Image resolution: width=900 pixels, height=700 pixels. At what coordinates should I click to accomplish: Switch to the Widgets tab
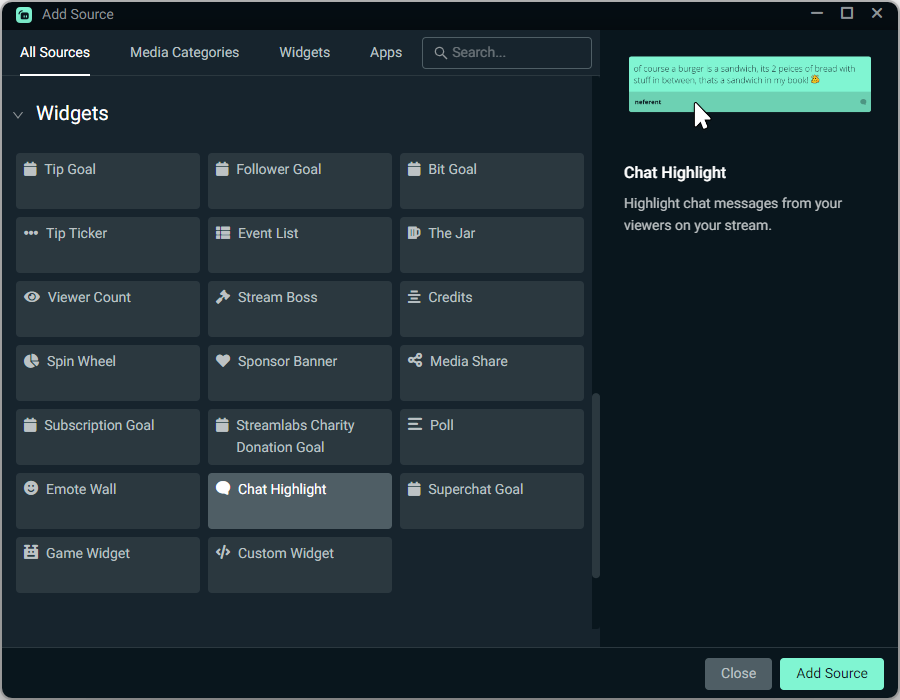(305, 52)
